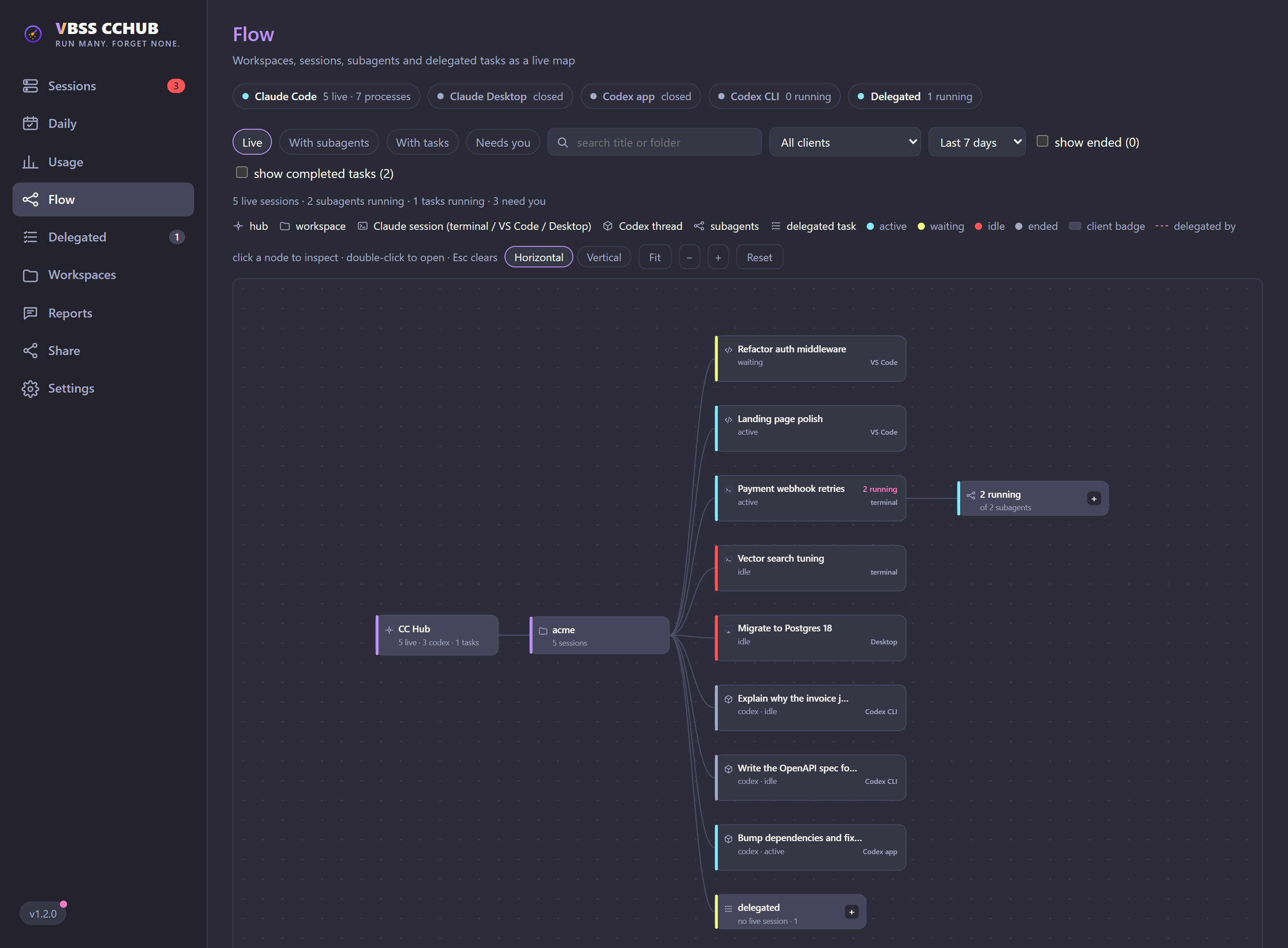Screen dimensions: 1288x948
Task: Click the v1.2.0 version badge
Action: tap(43, 913)
